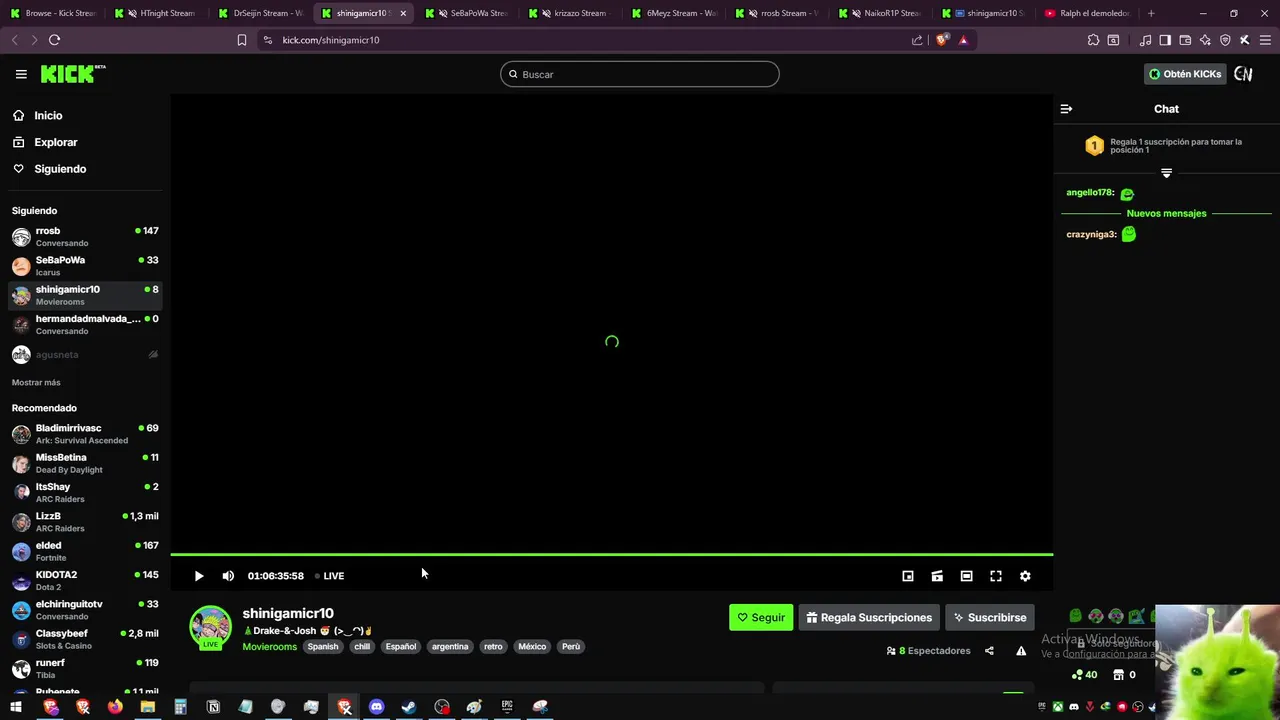This screenshot has width=1280, height=720.
Task: Open SeBaPoWa channel in sidebar
Action: coord(85,266)
